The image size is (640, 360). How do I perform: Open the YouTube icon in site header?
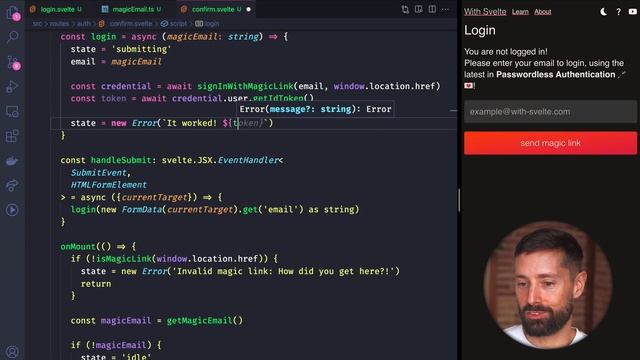(633, 12)
